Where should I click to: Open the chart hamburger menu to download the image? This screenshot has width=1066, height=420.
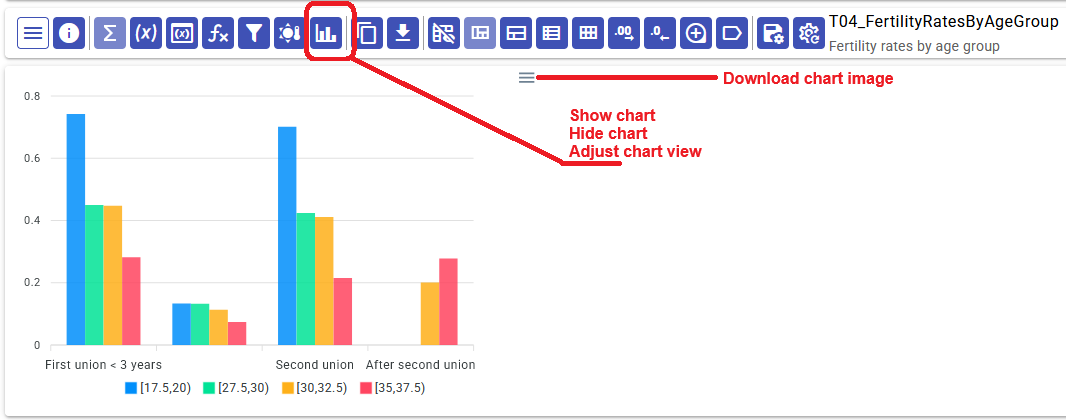tap(526, 77)
